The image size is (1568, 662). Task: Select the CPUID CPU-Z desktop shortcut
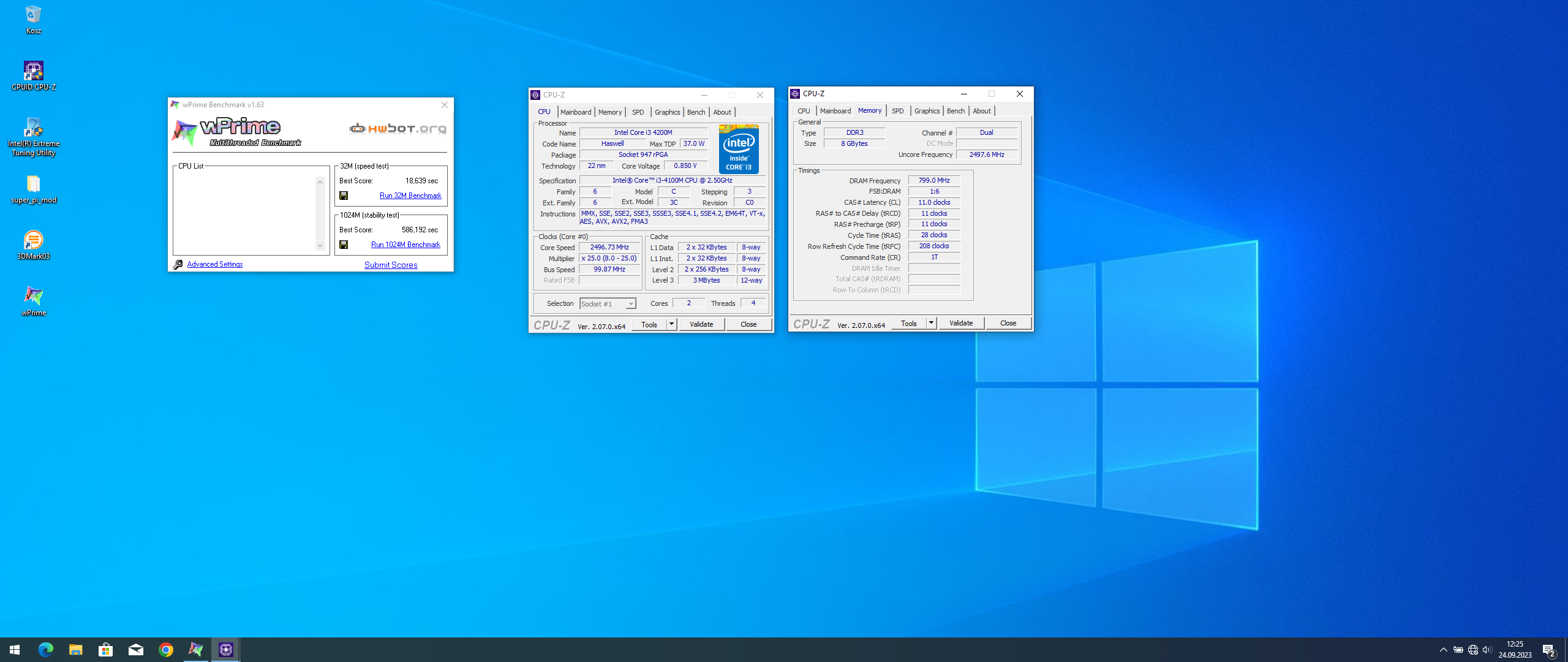click(33, 76)
